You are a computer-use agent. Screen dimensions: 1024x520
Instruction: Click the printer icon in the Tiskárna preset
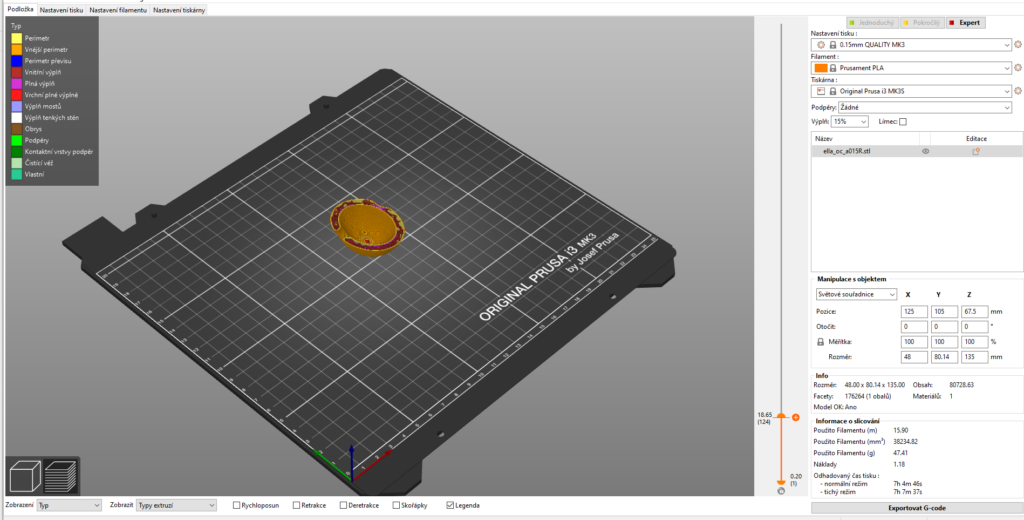pyautogui.click(x=822, y=91)
